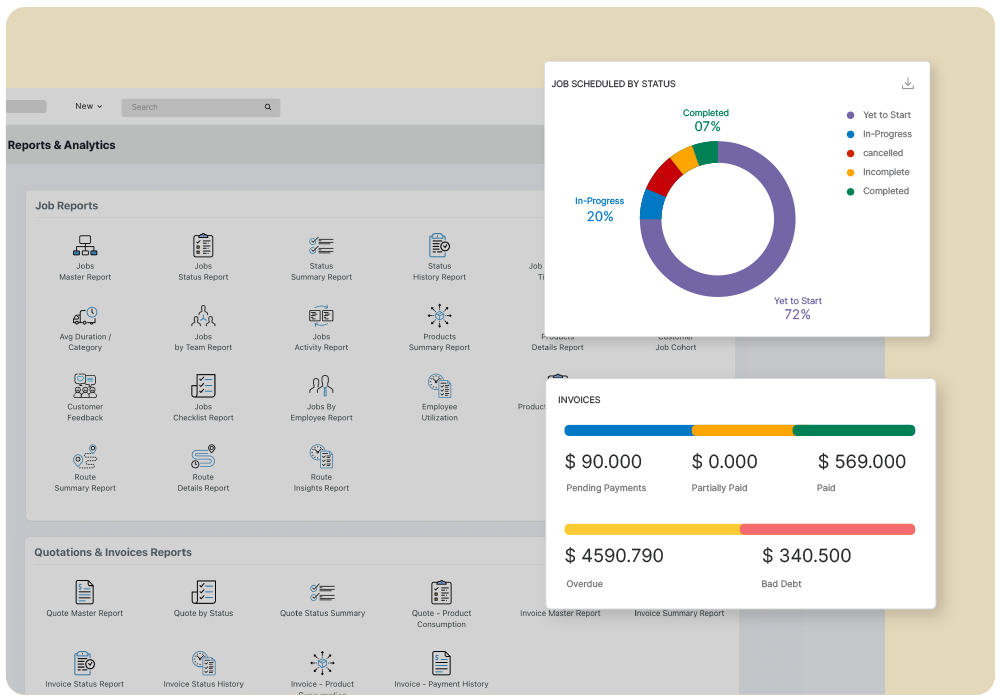Open Employee Utilization report icon
This screenshot has height=700, width=1000.
click(439, 386)
